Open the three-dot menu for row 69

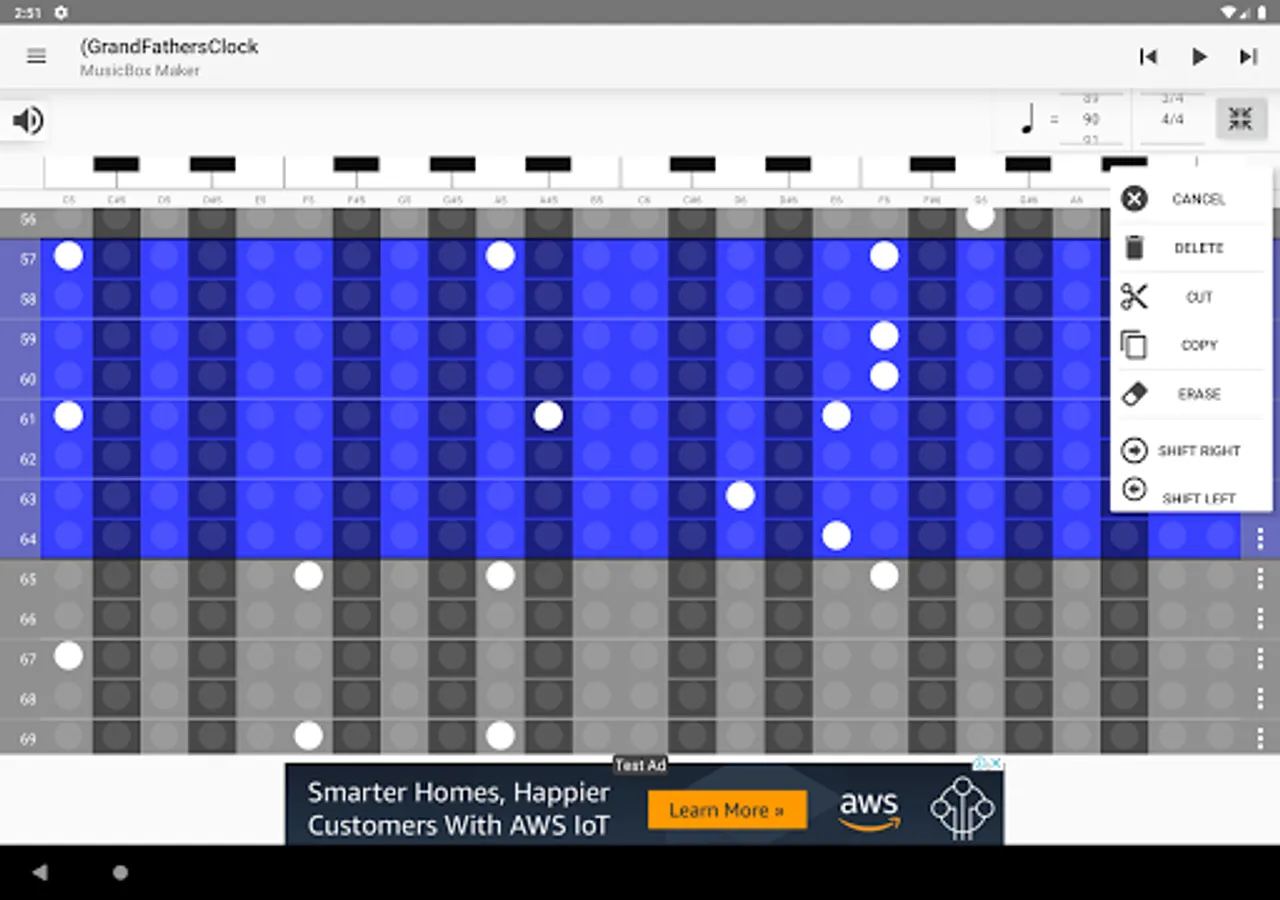[x=1260, y=737]
